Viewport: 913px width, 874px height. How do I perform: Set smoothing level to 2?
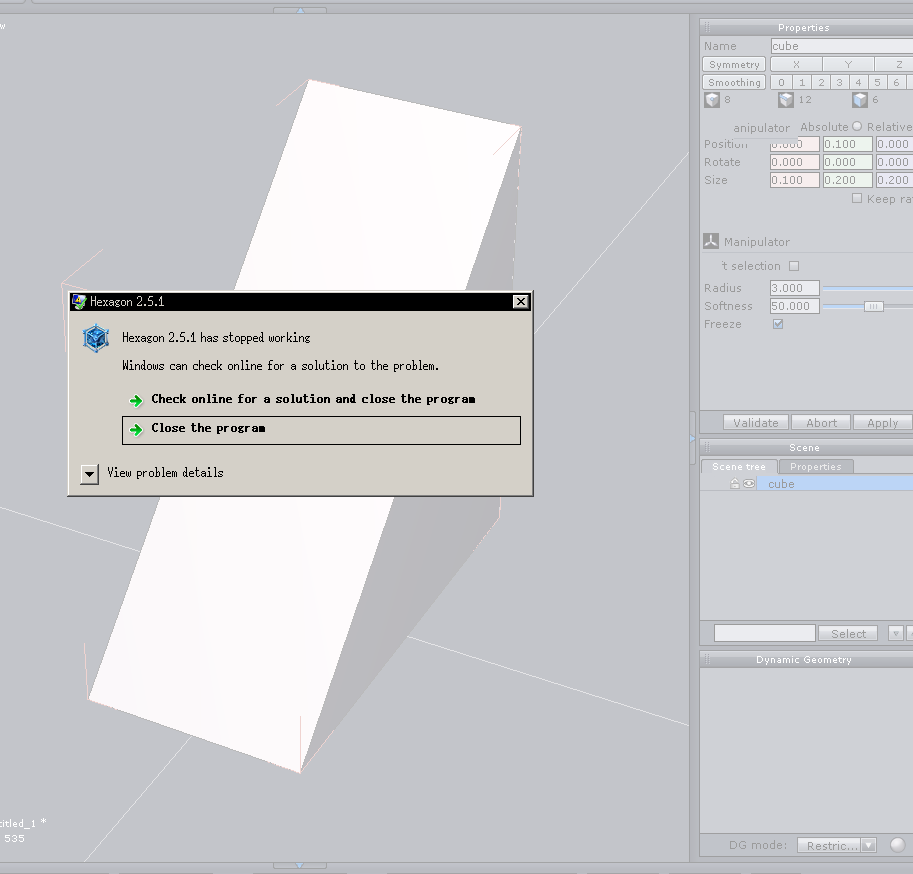pyautogui.click(x=821, y=82)
